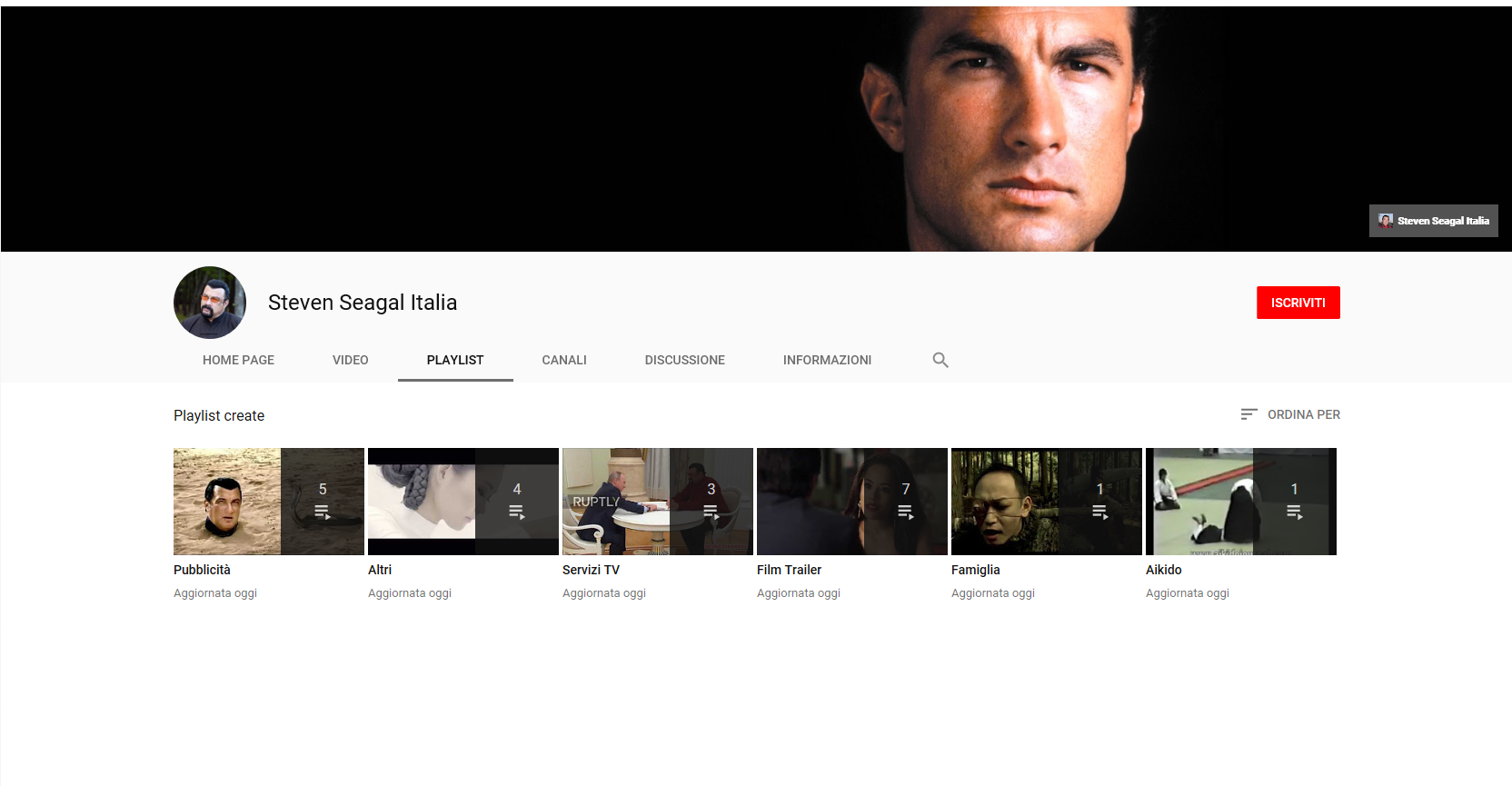Viewport: 1512px width, 786px height.
Task: Click the Altri playlist title
Action: coord(380,570)
